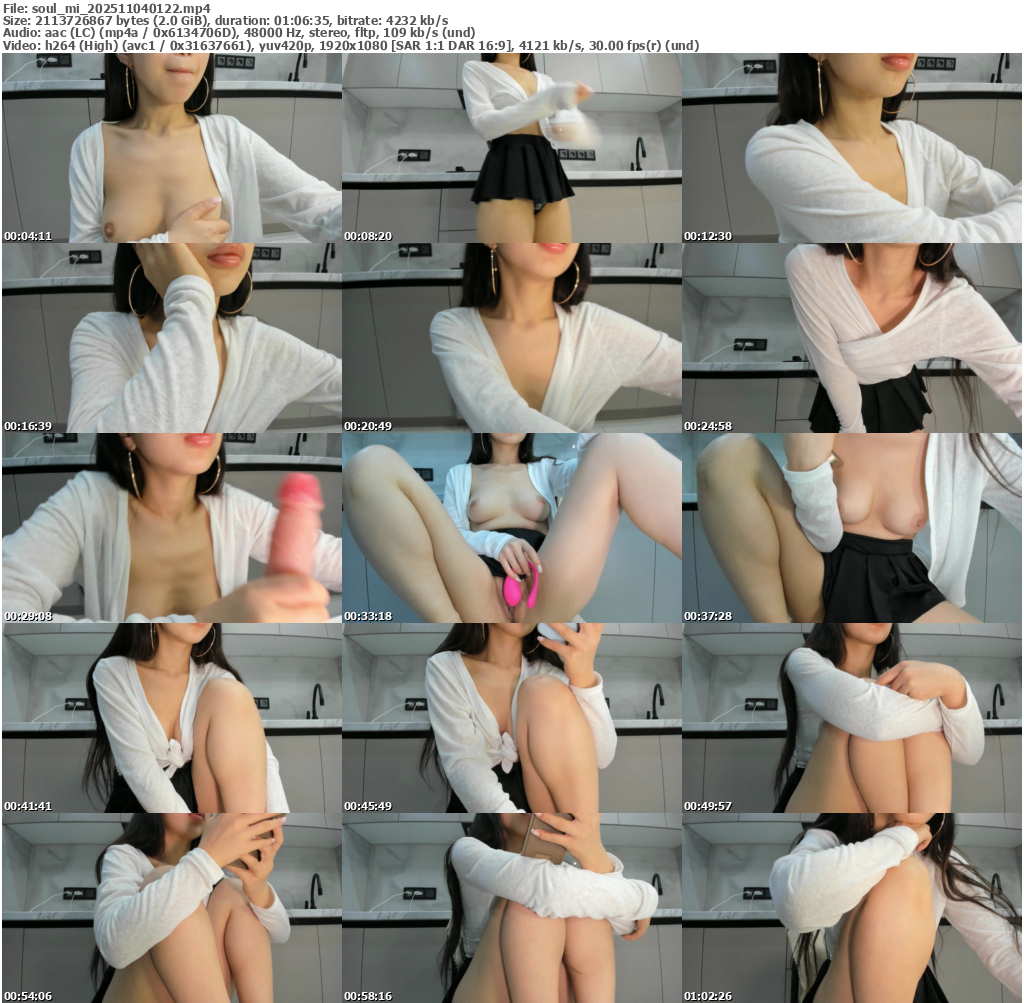Screen dimensions: 1024x1003
Task: Click the 01:02:26 timestamp label
Action: click(707, 996)
